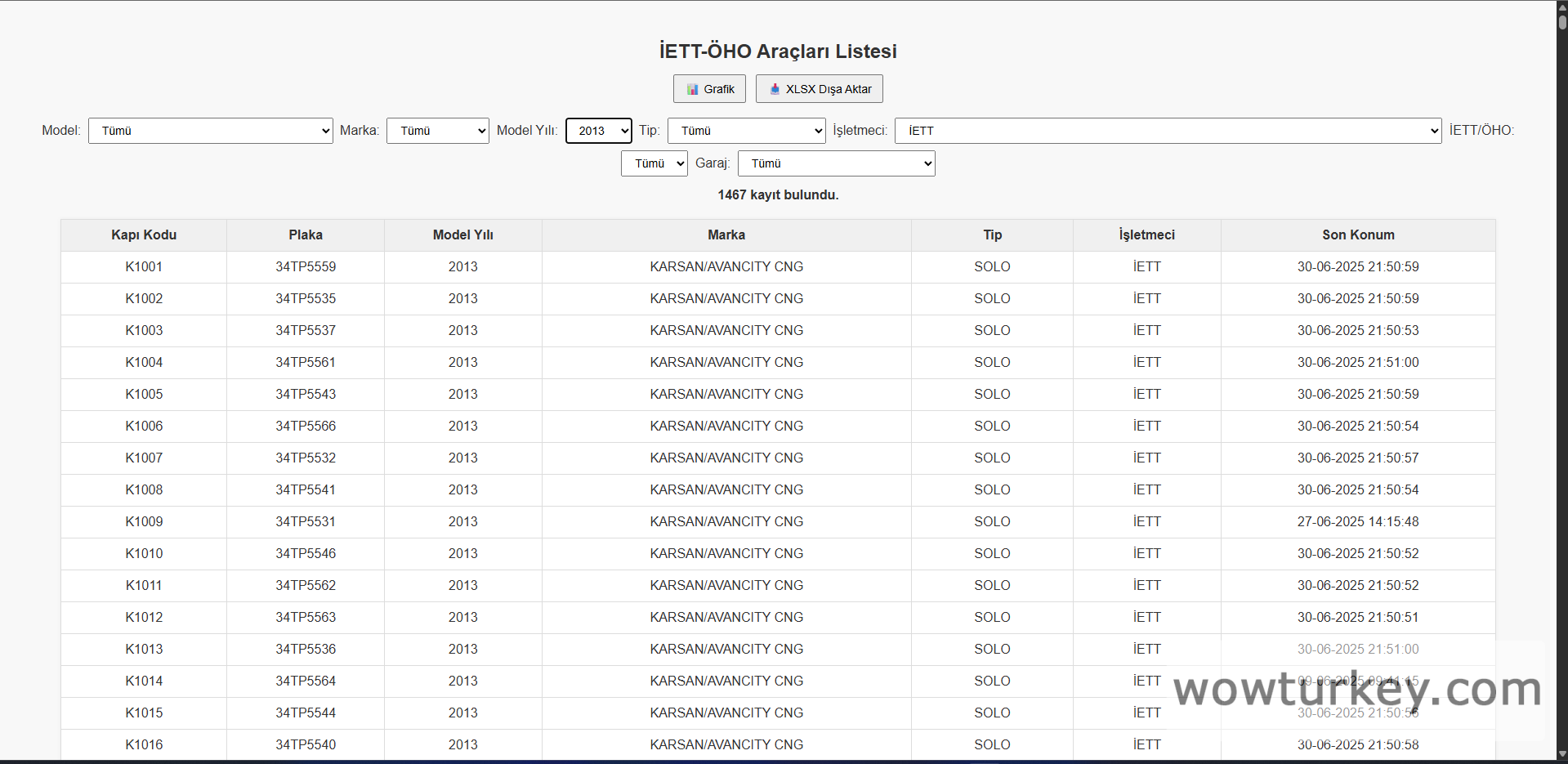Change the Model Yılı 2013 selection
Viewport: 1568px width, 764px height.
(598, 131)
